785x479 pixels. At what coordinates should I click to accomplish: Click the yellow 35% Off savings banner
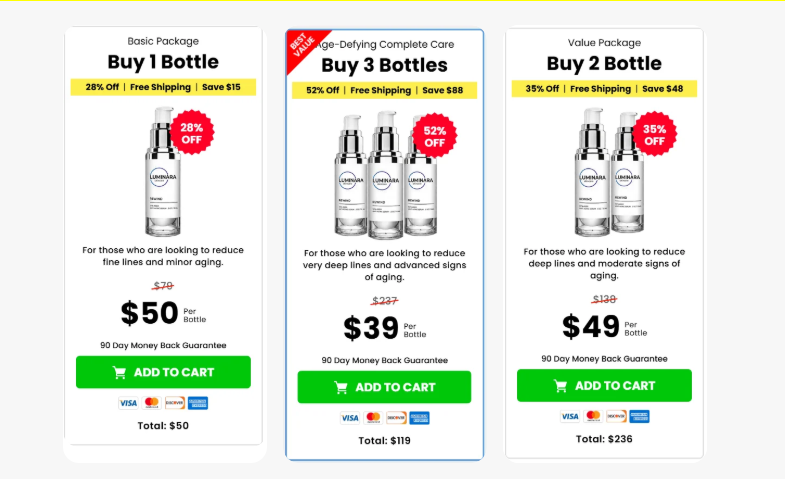604,88
